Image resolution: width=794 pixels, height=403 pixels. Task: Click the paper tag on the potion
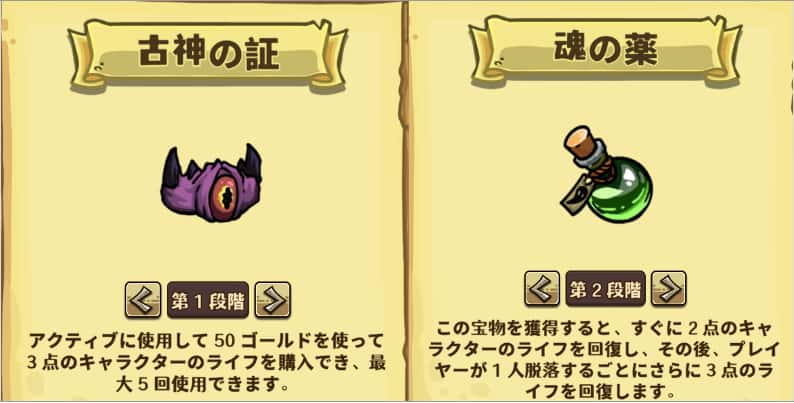coord(577,193)
